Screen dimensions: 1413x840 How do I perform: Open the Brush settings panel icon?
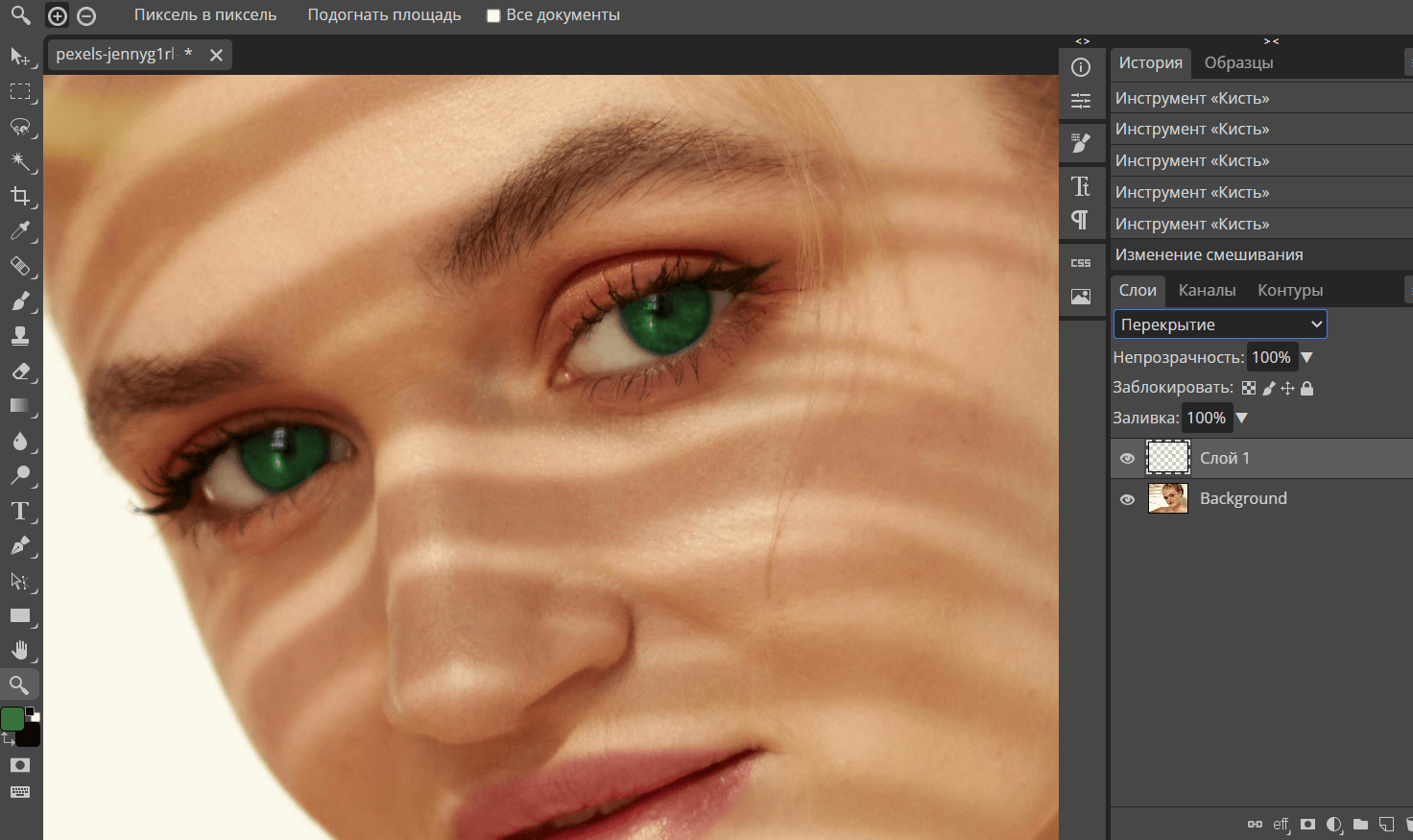[x=1081, y=143]
